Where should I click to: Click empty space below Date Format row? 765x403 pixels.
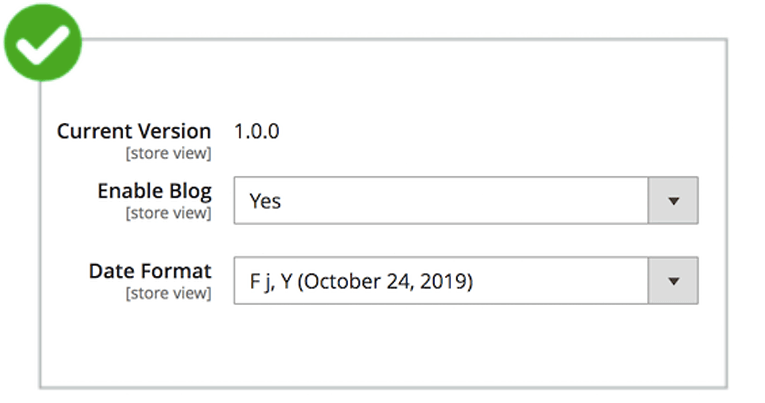380,345
